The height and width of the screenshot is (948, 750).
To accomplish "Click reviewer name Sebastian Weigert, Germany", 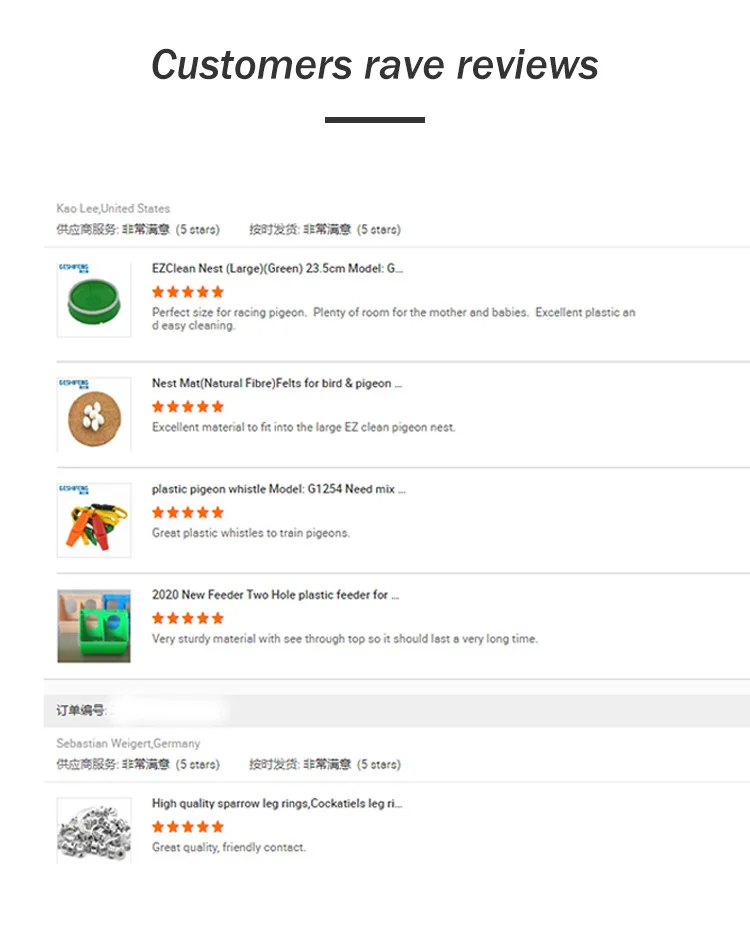I will tap(128, 744).
